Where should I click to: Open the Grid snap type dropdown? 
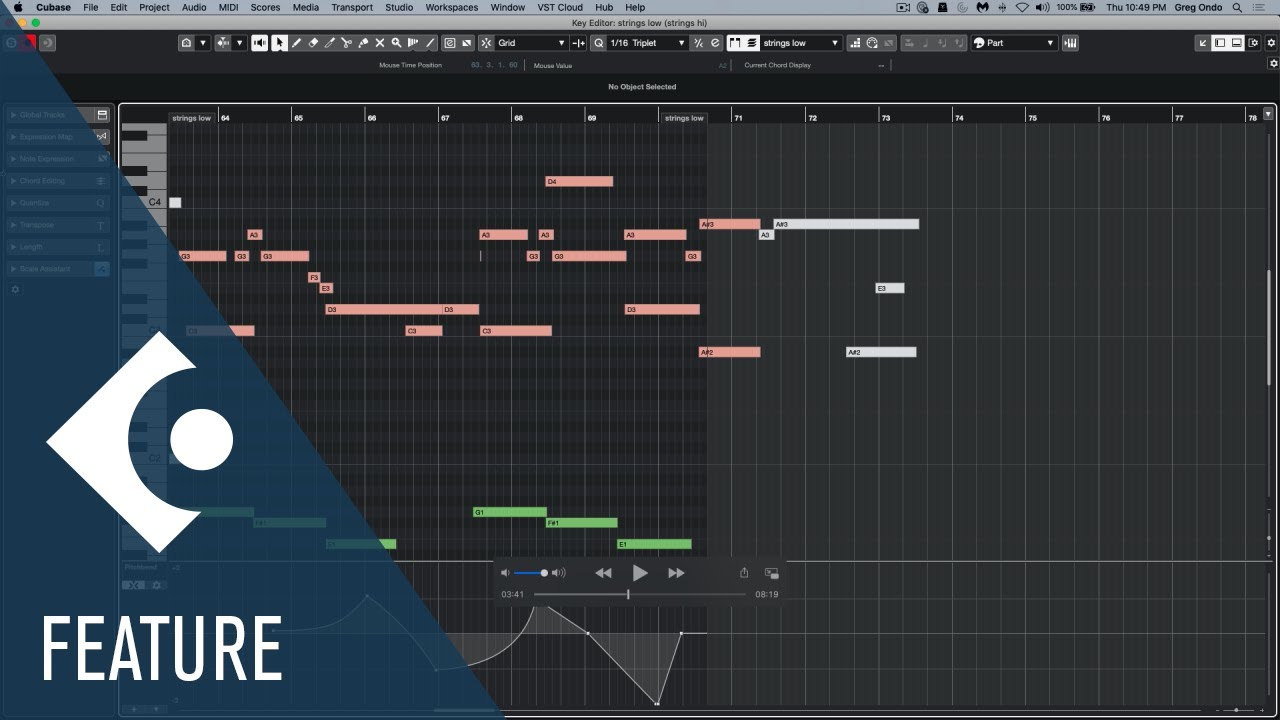tap(532, 43)
